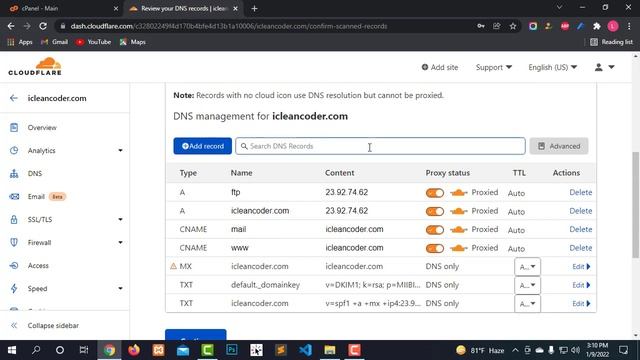Open the Firewall sidebar item
This screenshot has height=360, width=640.
pyautogui.click(x=39, y=242)
